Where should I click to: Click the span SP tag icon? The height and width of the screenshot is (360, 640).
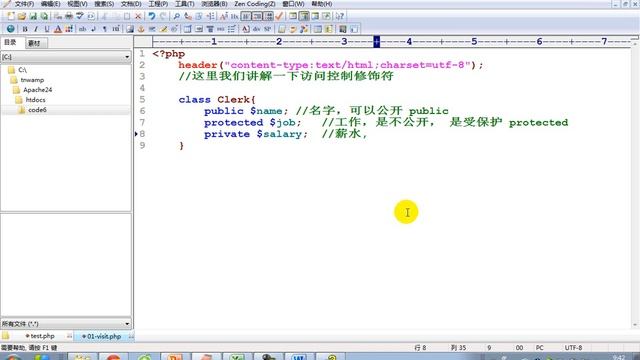[x=267, y=29]
